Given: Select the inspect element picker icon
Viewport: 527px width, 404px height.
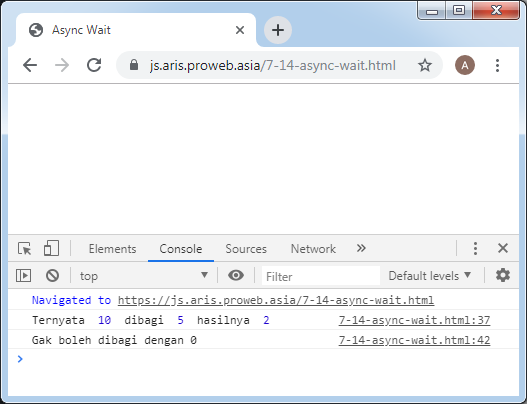Looking at the screenshot, I should click(x=24, y=249).
